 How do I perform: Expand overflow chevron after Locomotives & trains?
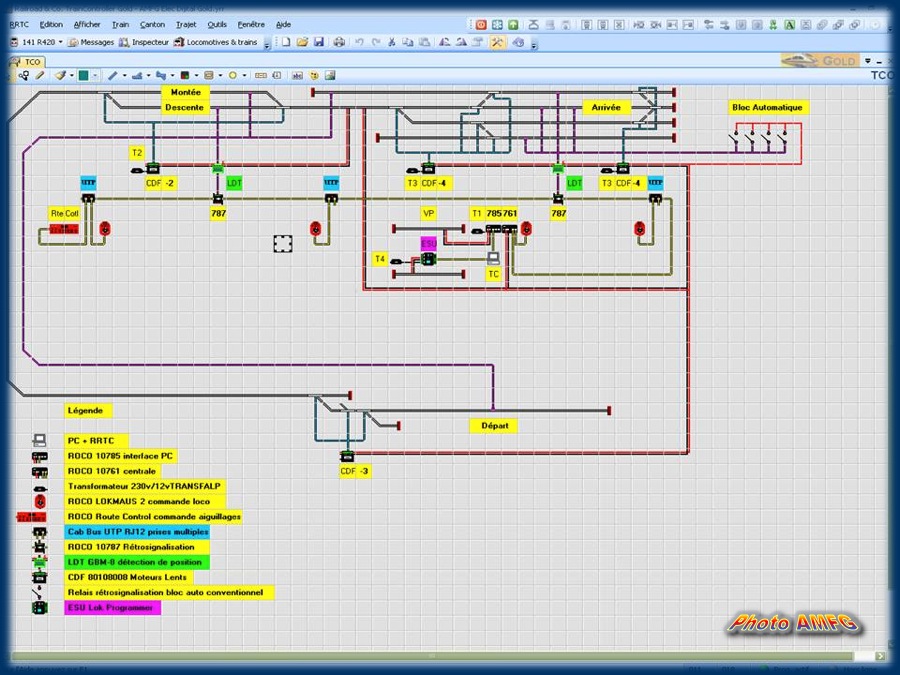pos(267,45)
